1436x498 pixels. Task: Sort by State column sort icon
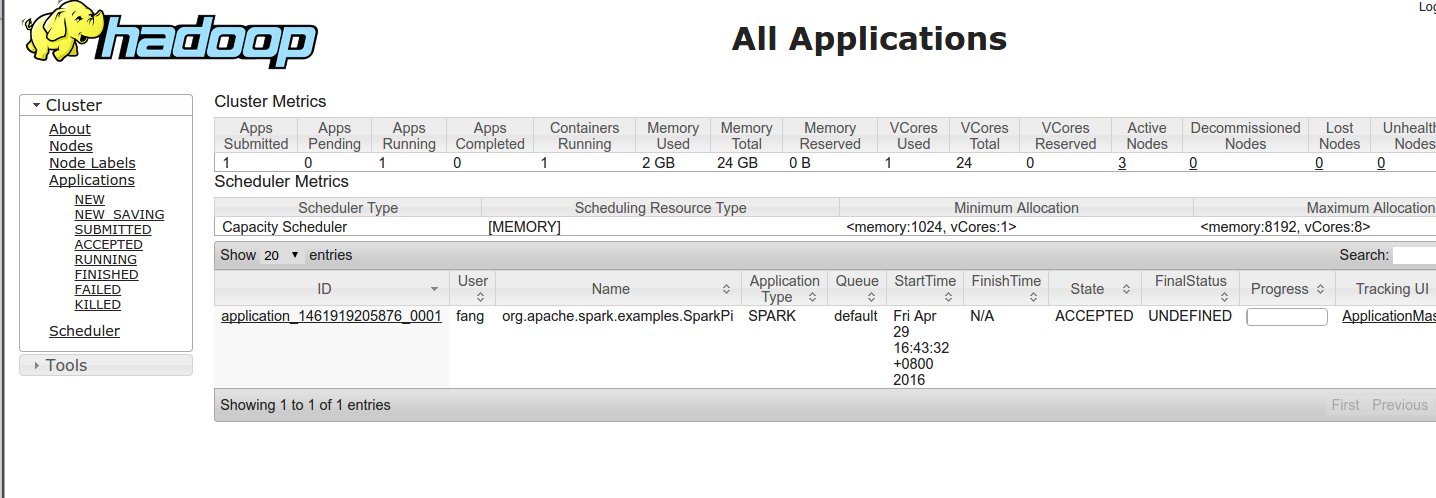coord(1125,289)
